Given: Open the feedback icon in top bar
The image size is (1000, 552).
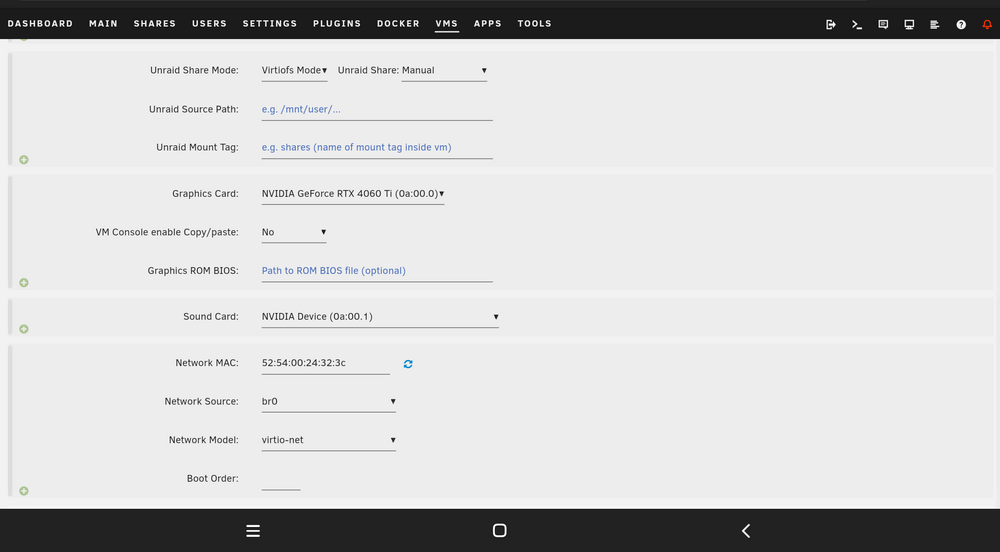Looking at the screenshot, I should tap(883, 24).
